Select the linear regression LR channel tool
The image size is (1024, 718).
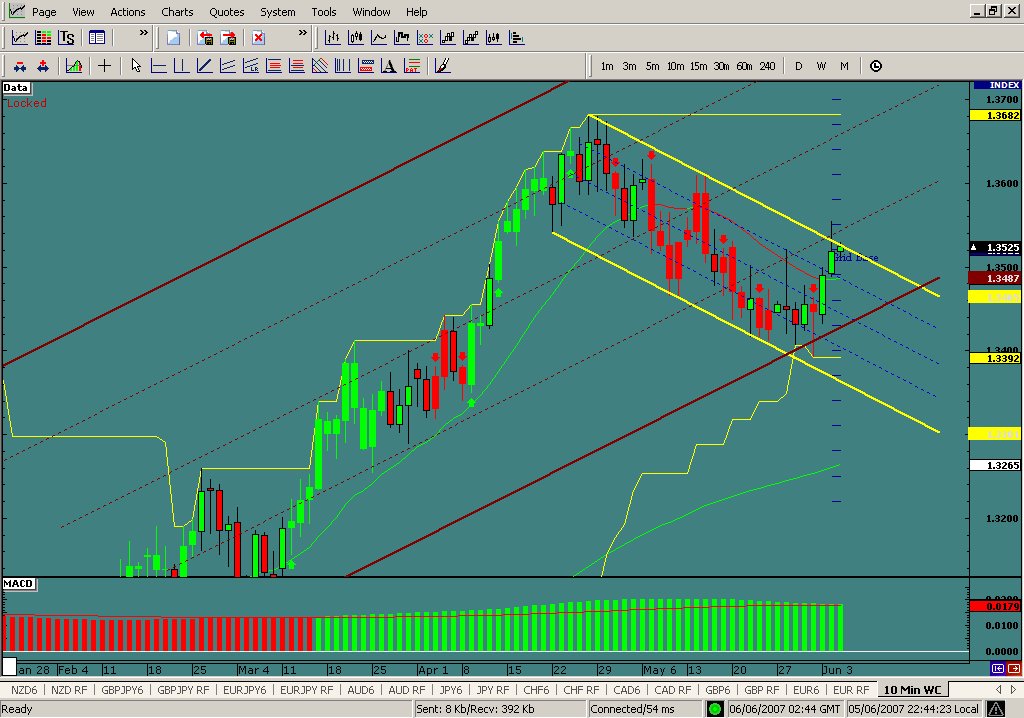point(251,66)
